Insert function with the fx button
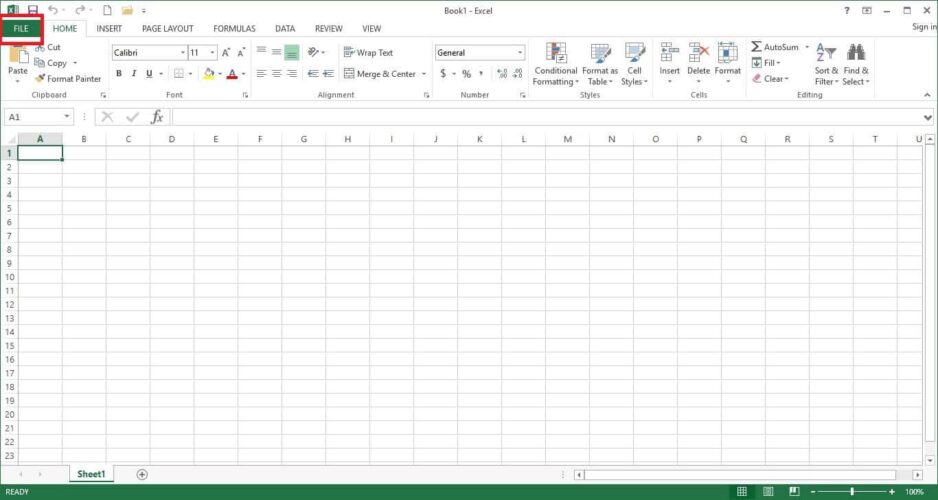The height and width of the screenshot is (500, 938). (x=157, y=117)
